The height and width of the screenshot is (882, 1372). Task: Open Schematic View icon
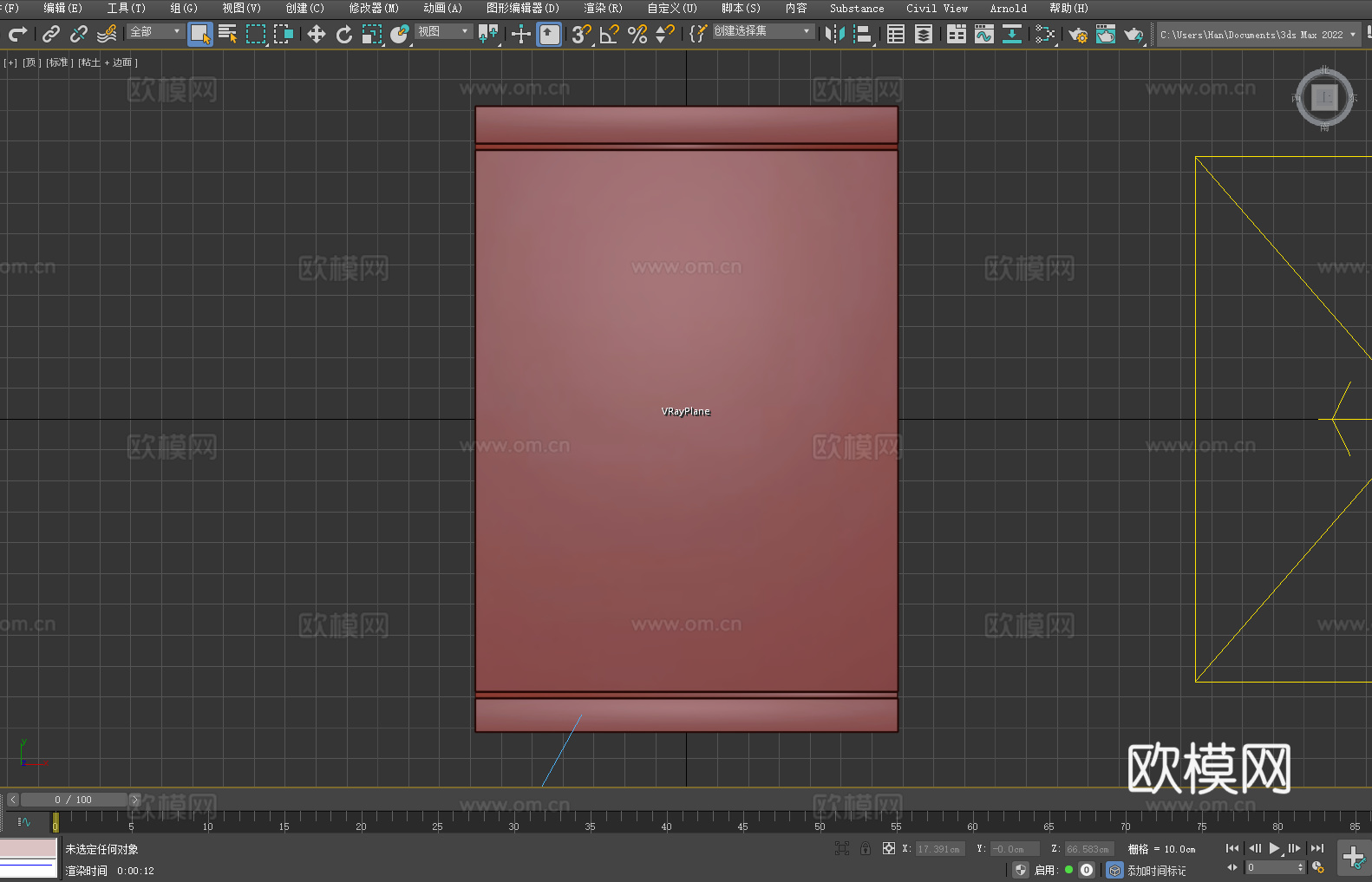click(x=1012, y=34)
